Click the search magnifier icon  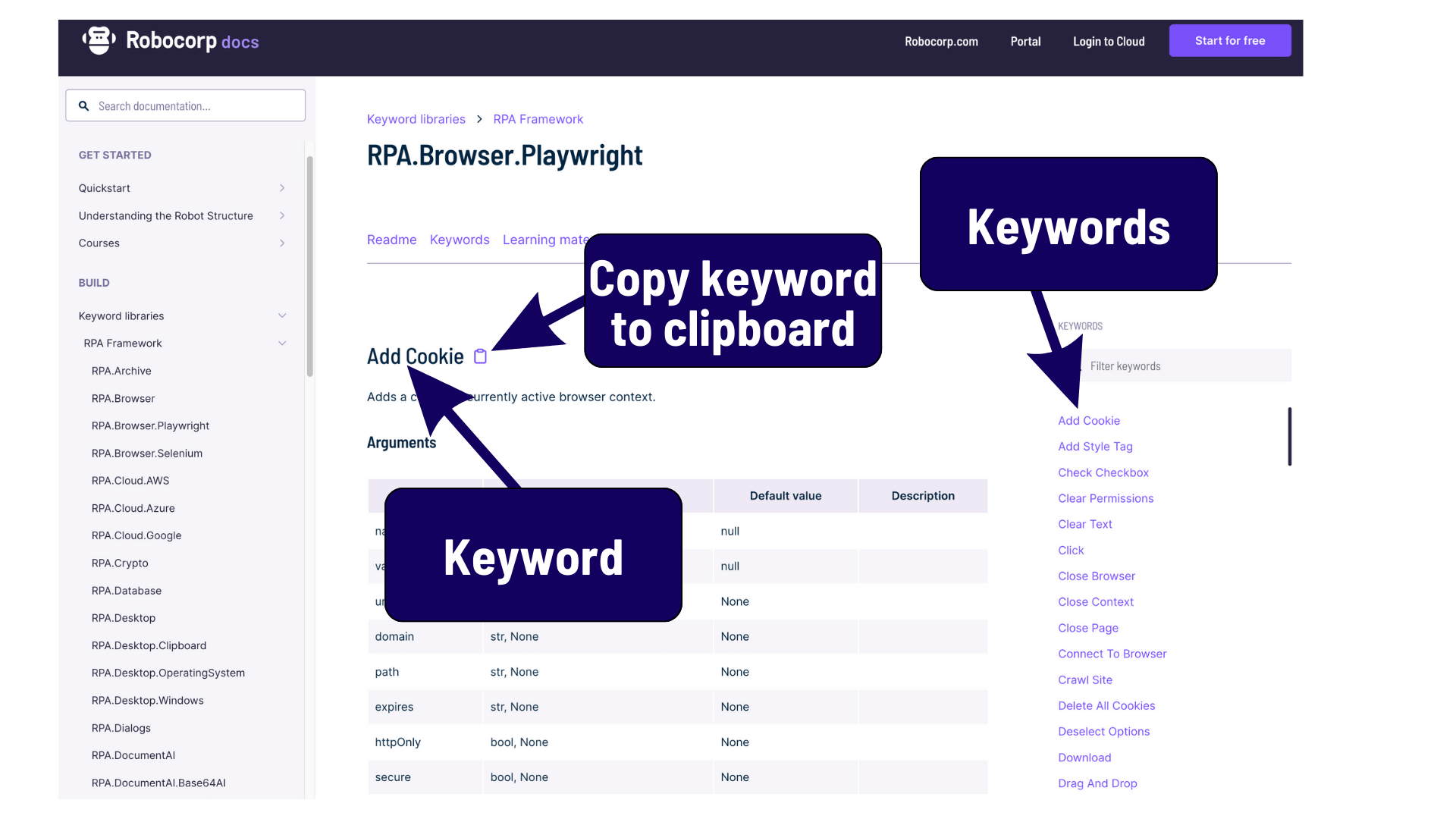click(x=84, y=106)
